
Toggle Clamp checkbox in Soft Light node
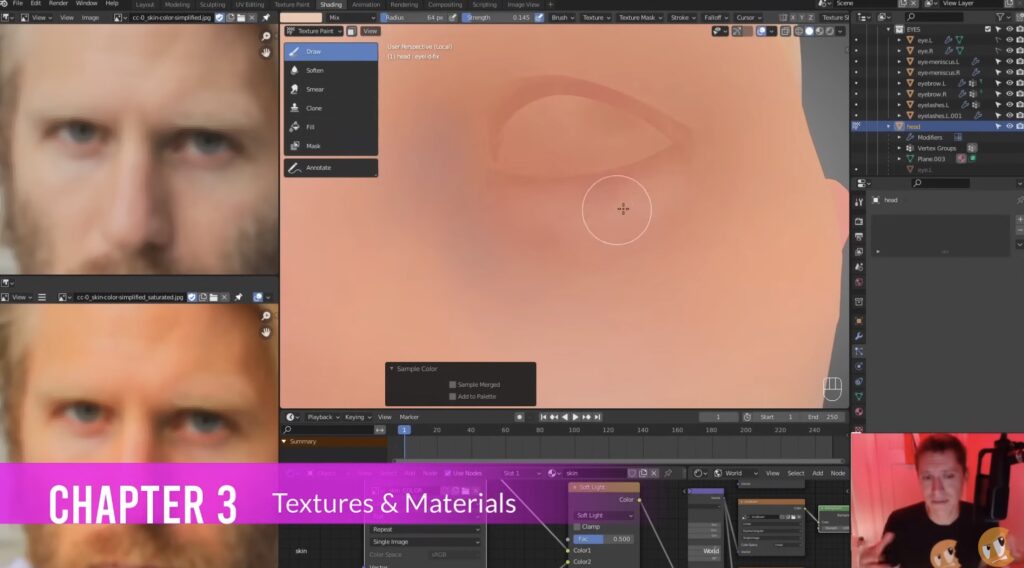[577, 527]
